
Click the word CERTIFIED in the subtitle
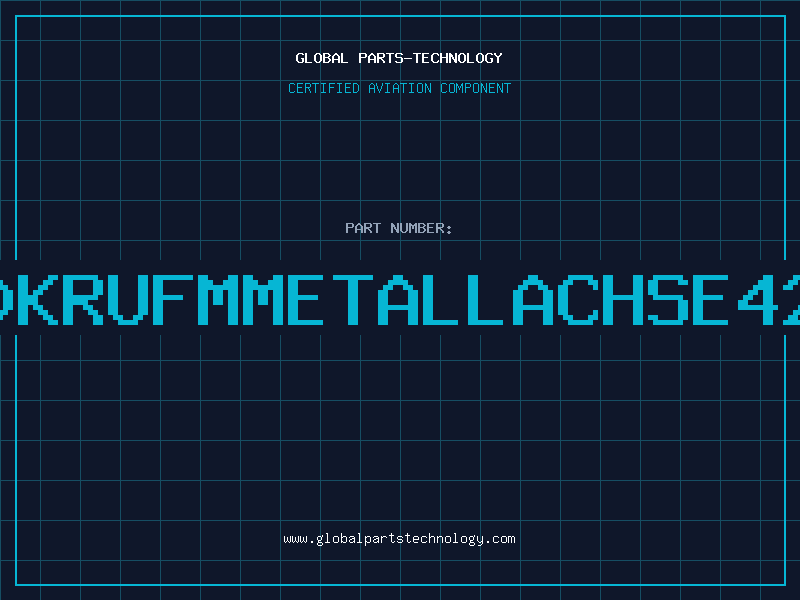coord(324,88)
